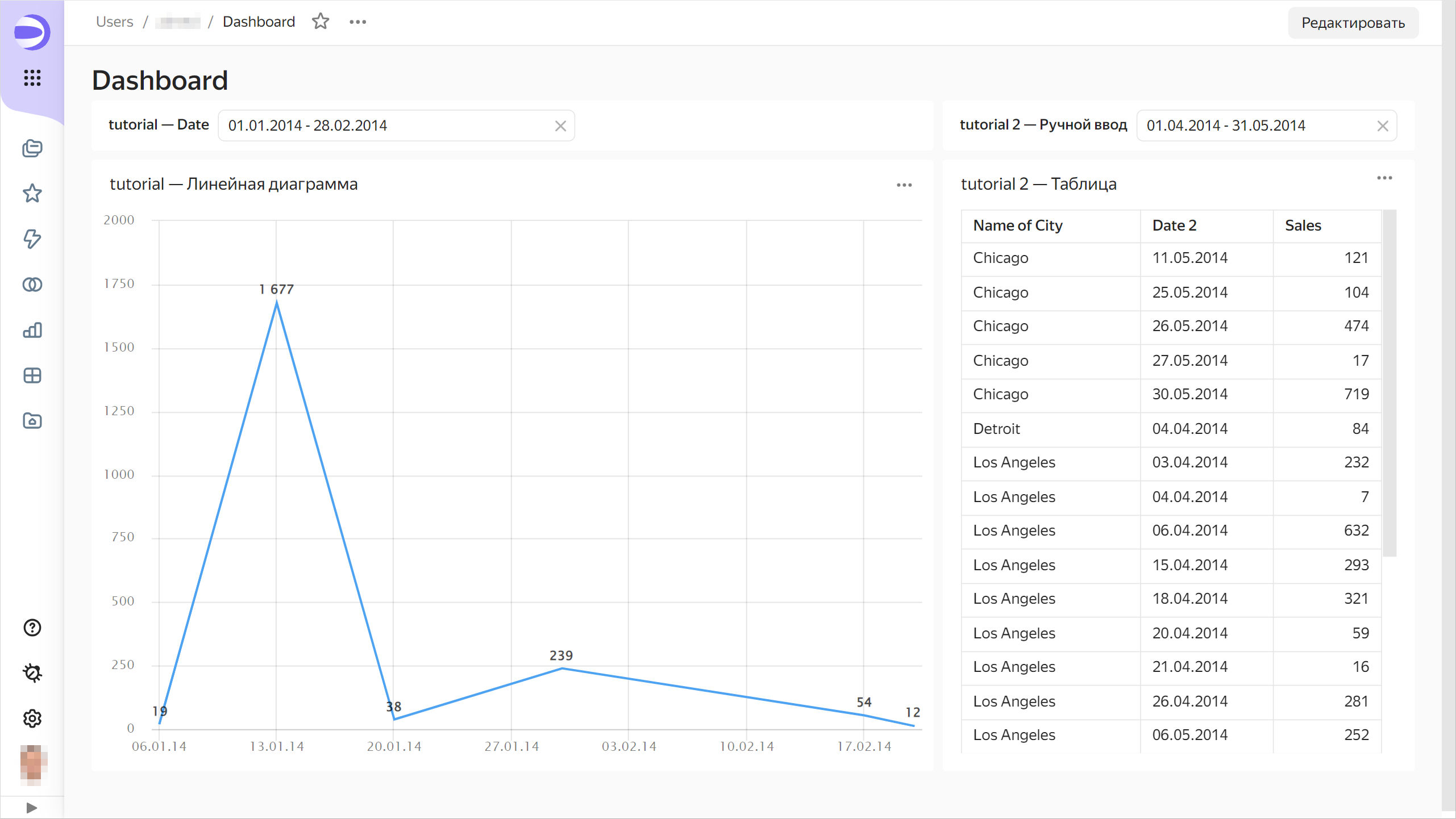This screenshot has height=819, width=1456.
Task: Open three-dot menu next to Dashboard breadcrumb
Action: pyautogui.click(x=357, y=22)
